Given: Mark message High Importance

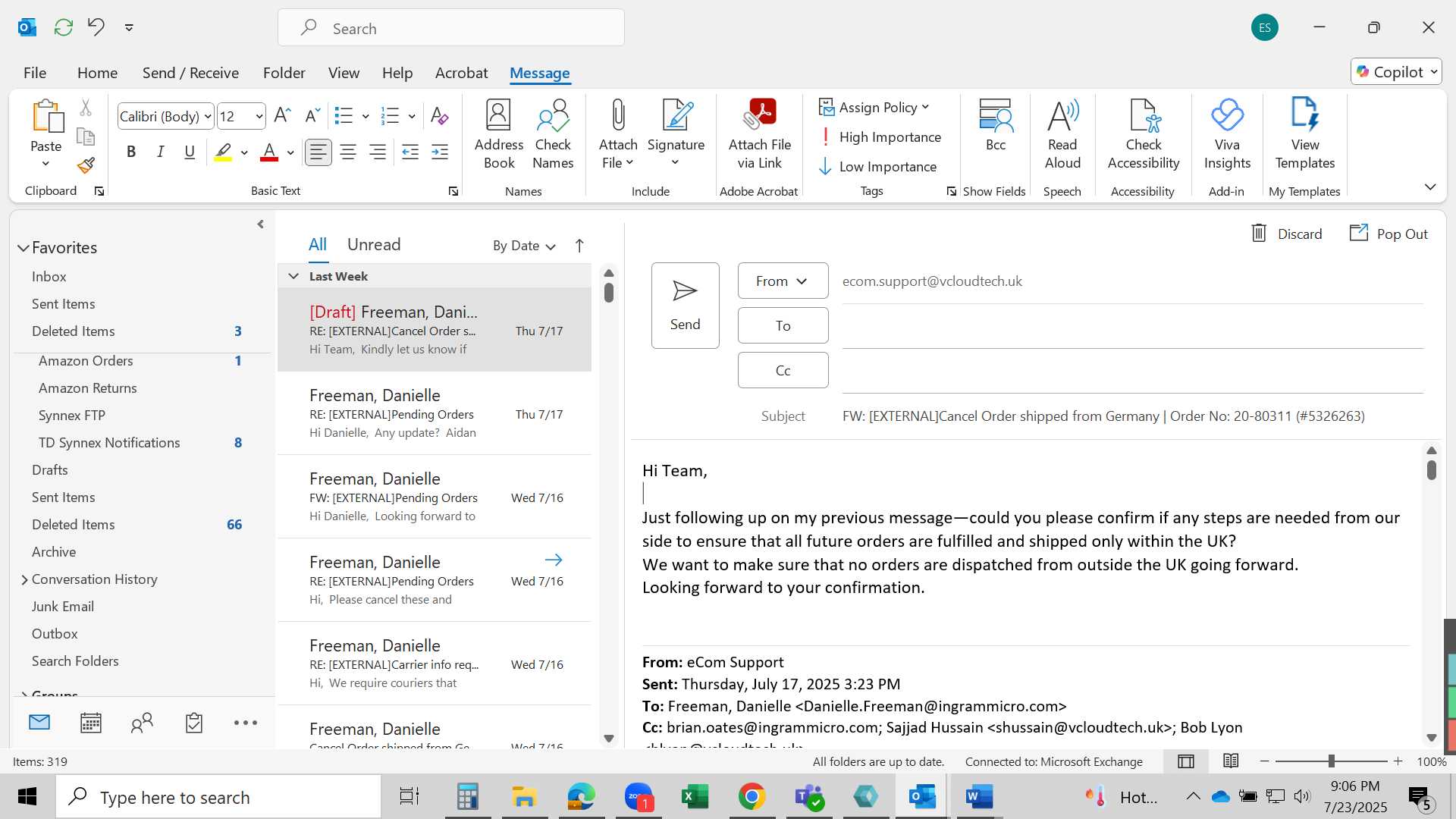Looking at the screenshot, I should click(880, 137).
